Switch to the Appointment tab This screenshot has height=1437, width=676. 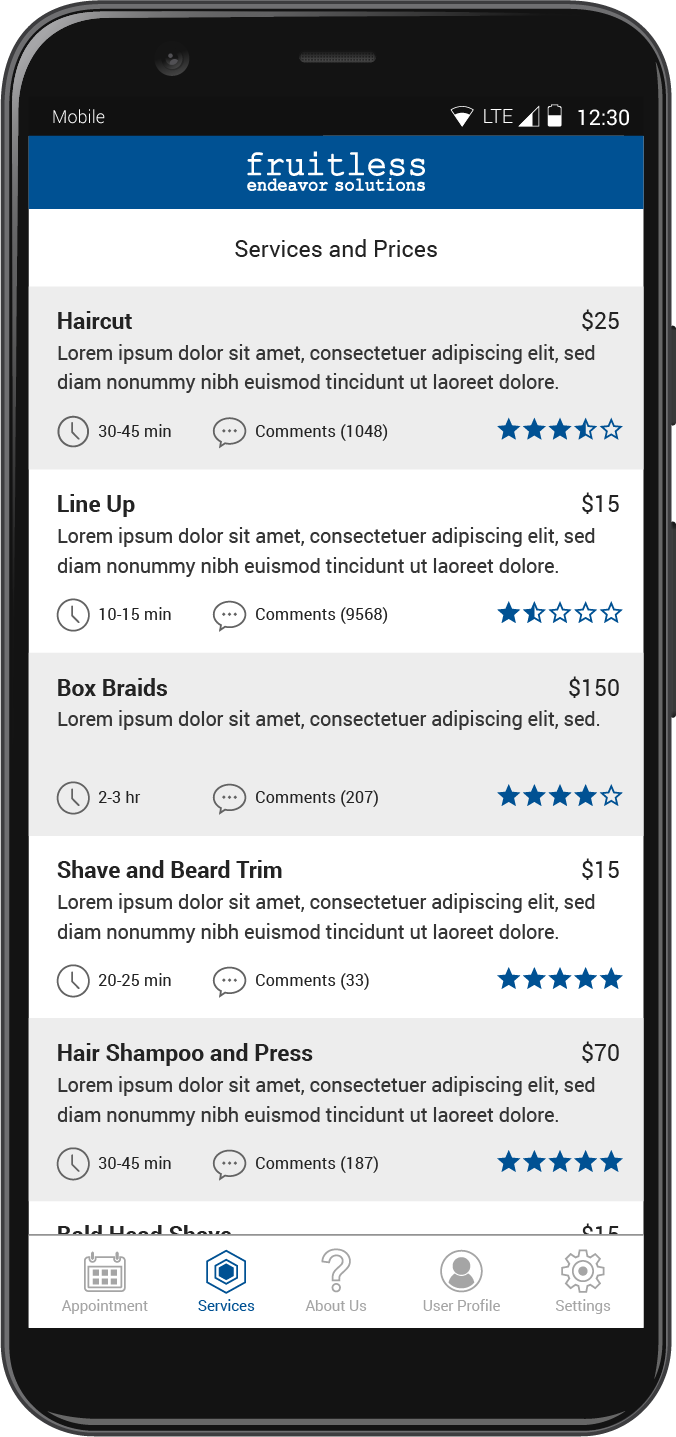click(104, 1282)
